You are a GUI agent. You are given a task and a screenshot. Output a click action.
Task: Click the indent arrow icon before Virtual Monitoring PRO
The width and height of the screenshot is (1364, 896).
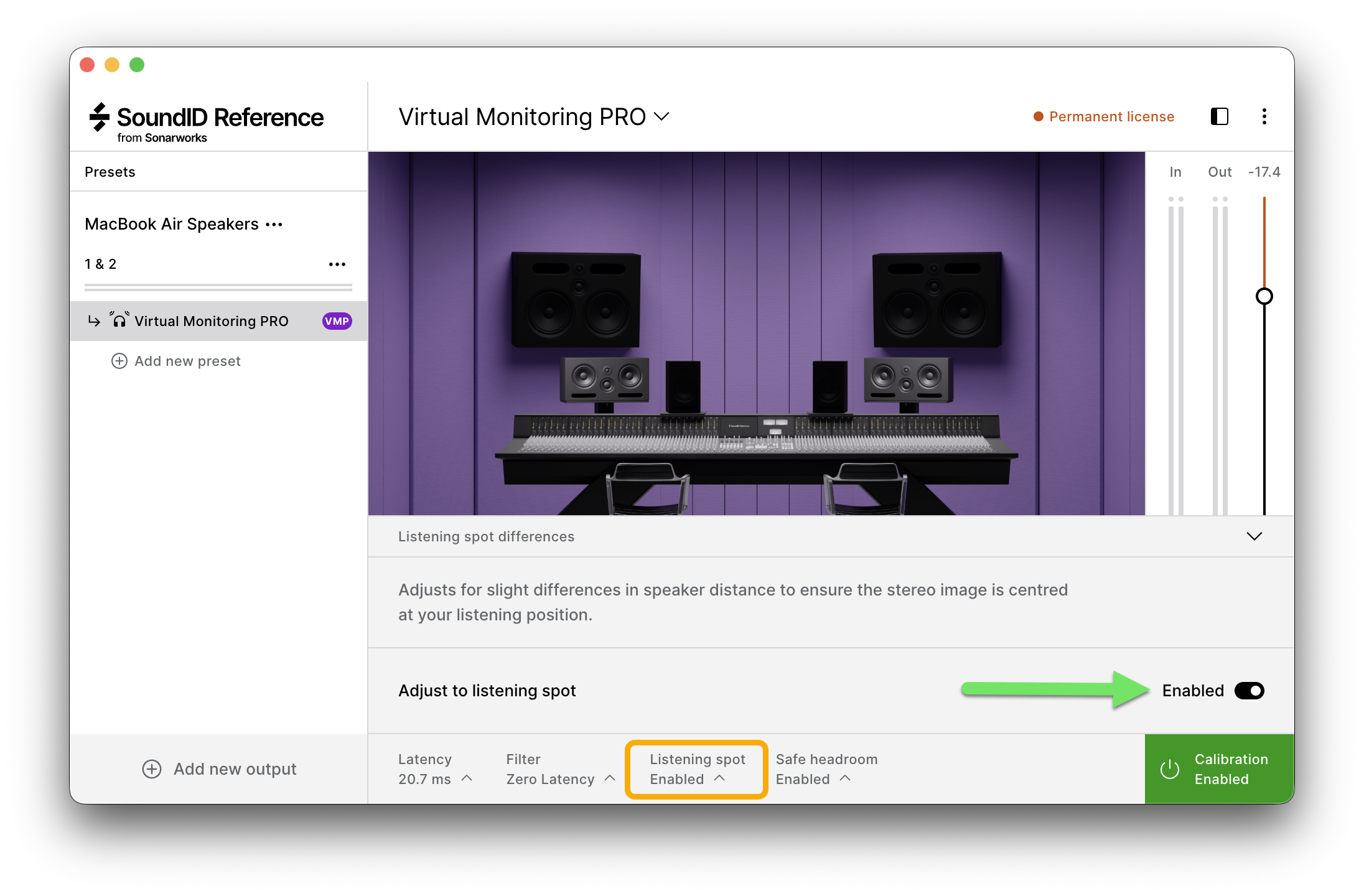(x=94, y=321)
